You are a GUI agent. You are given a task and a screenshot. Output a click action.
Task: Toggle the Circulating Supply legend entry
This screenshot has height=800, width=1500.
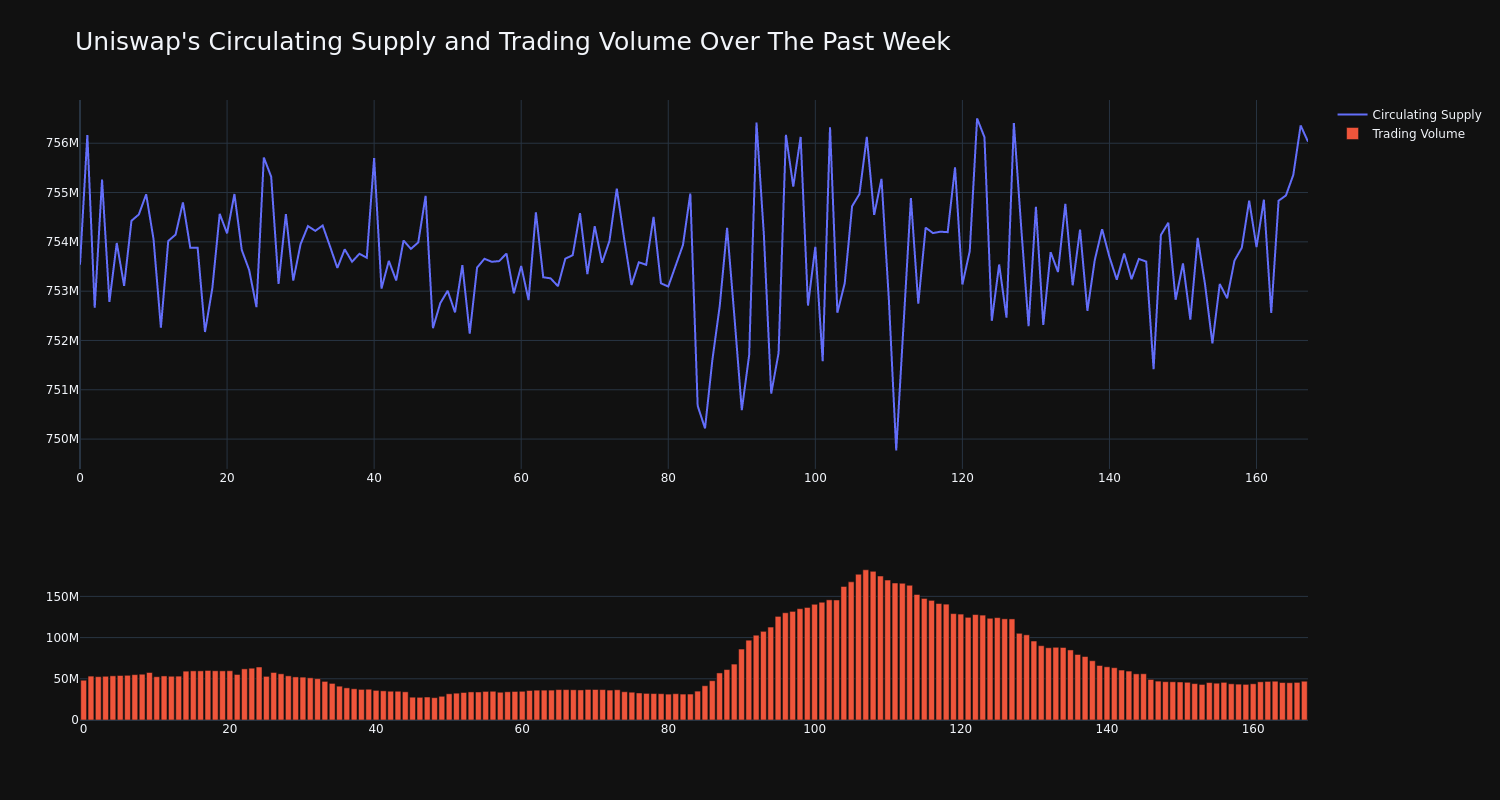point(1410,115)
